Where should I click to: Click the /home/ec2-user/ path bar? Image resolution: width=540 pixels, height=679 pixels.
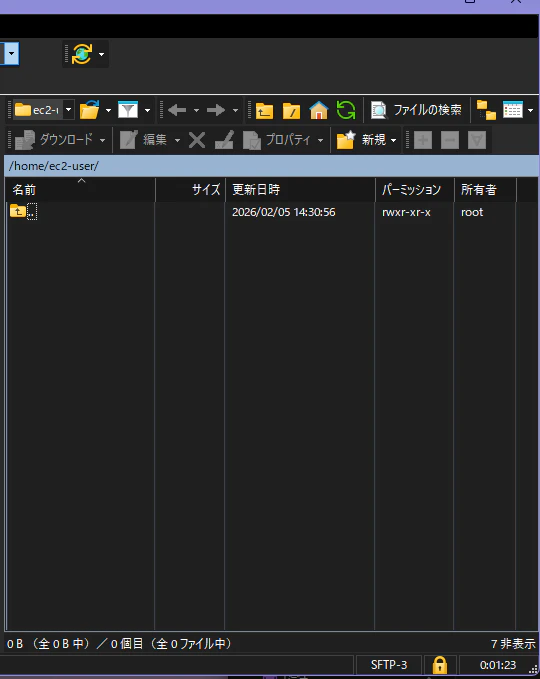pyautogui.click(x=272, y=166)
